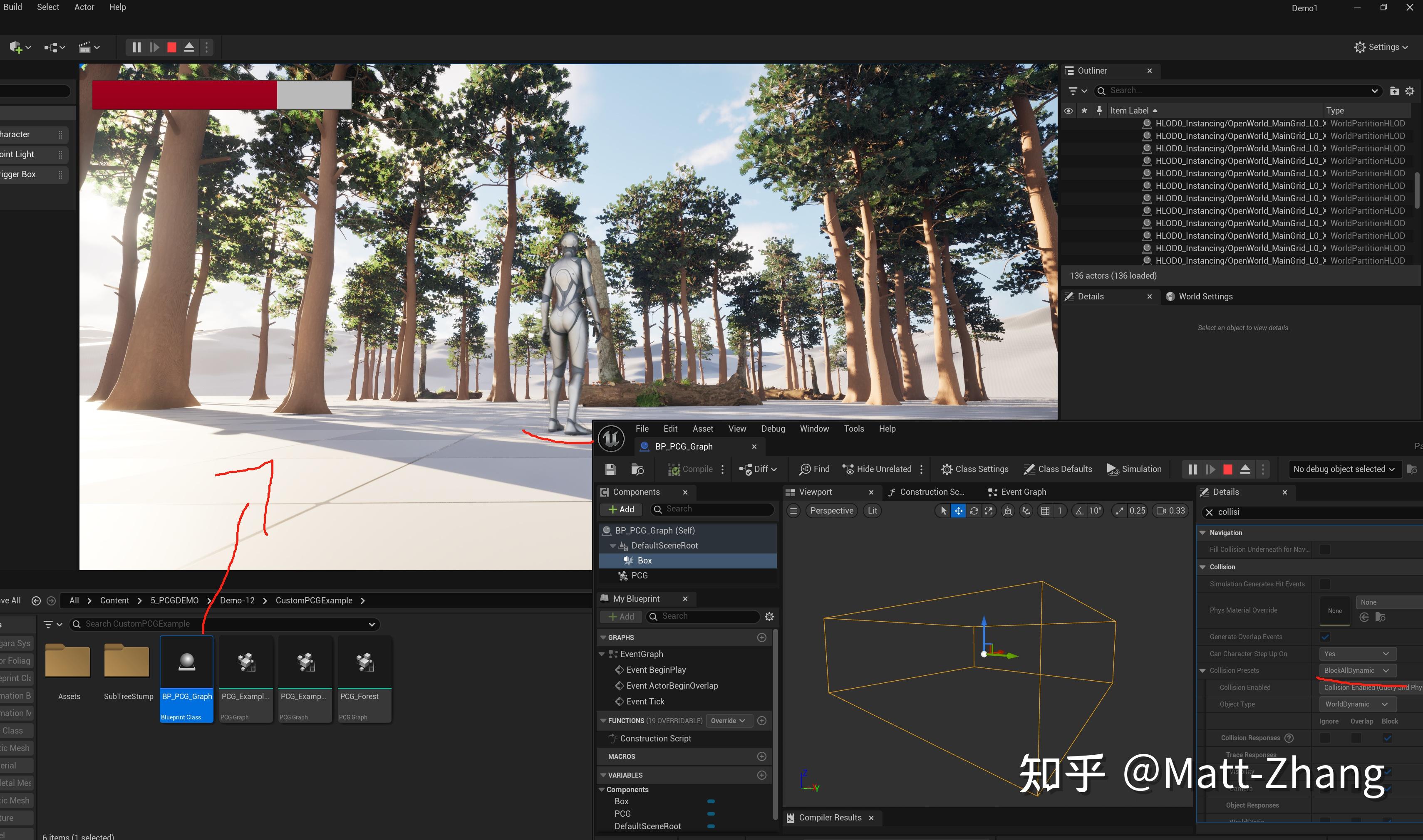1423x840 pixels.
Task: Open Class Settings in the blueprint toolbar
Action: (974, 469)
